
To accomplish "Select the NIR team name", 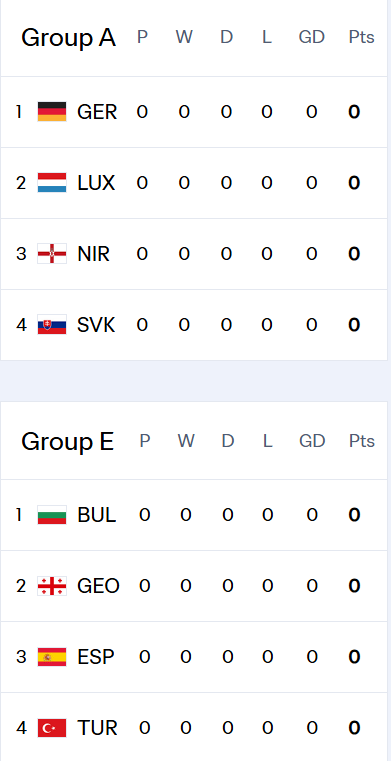I will tap(93, 254).
